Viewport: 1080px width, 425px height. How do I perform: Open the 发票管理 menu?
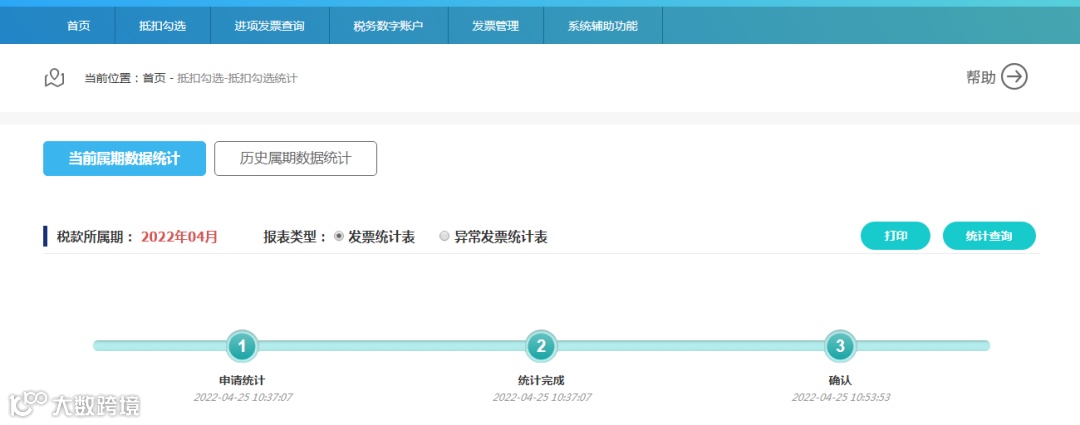[495, 26]
